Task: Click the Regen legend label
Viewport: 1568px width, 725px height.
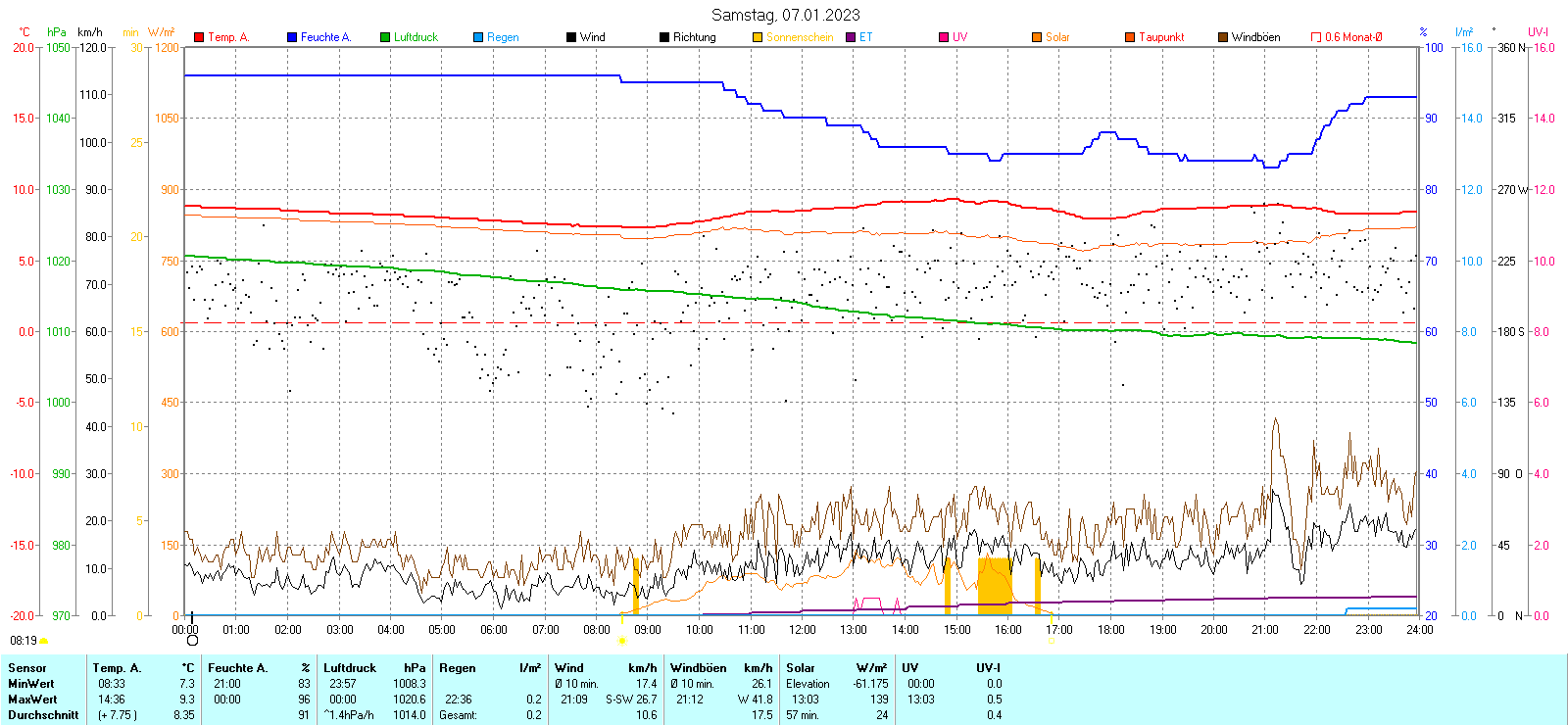Action: pyautogui.click(x=503, y=37)
